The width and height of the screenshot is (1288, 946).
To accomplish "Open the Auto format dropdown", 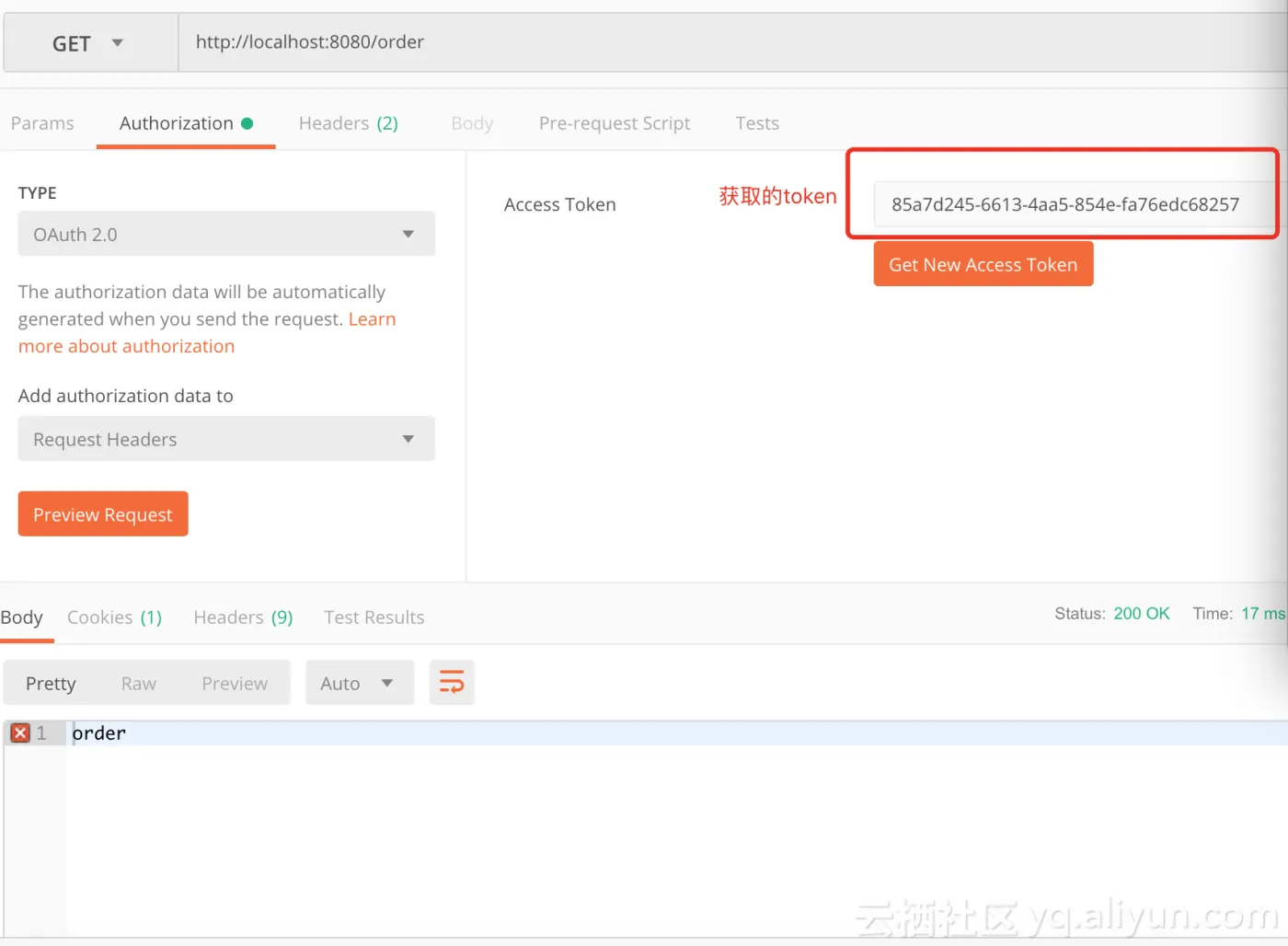I will (360, 683).
